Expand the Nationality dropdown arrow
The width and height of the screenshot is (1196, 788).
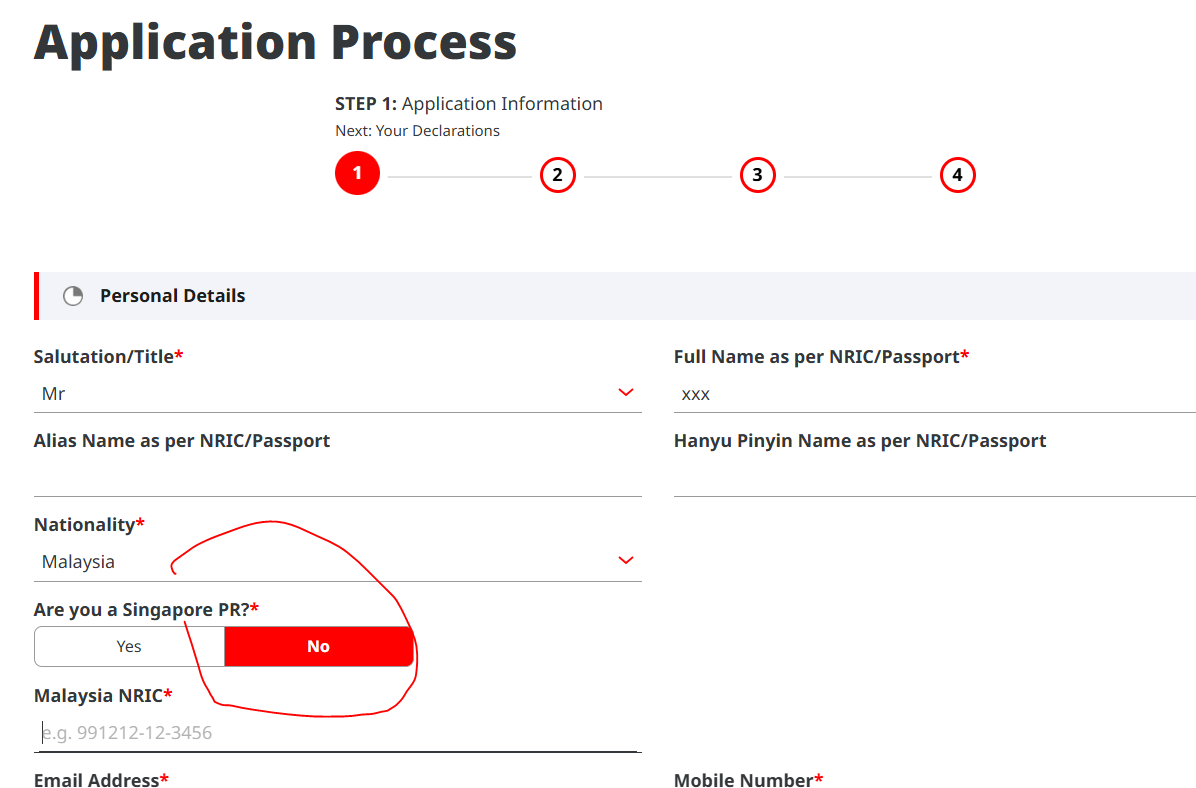coord(626,560)
